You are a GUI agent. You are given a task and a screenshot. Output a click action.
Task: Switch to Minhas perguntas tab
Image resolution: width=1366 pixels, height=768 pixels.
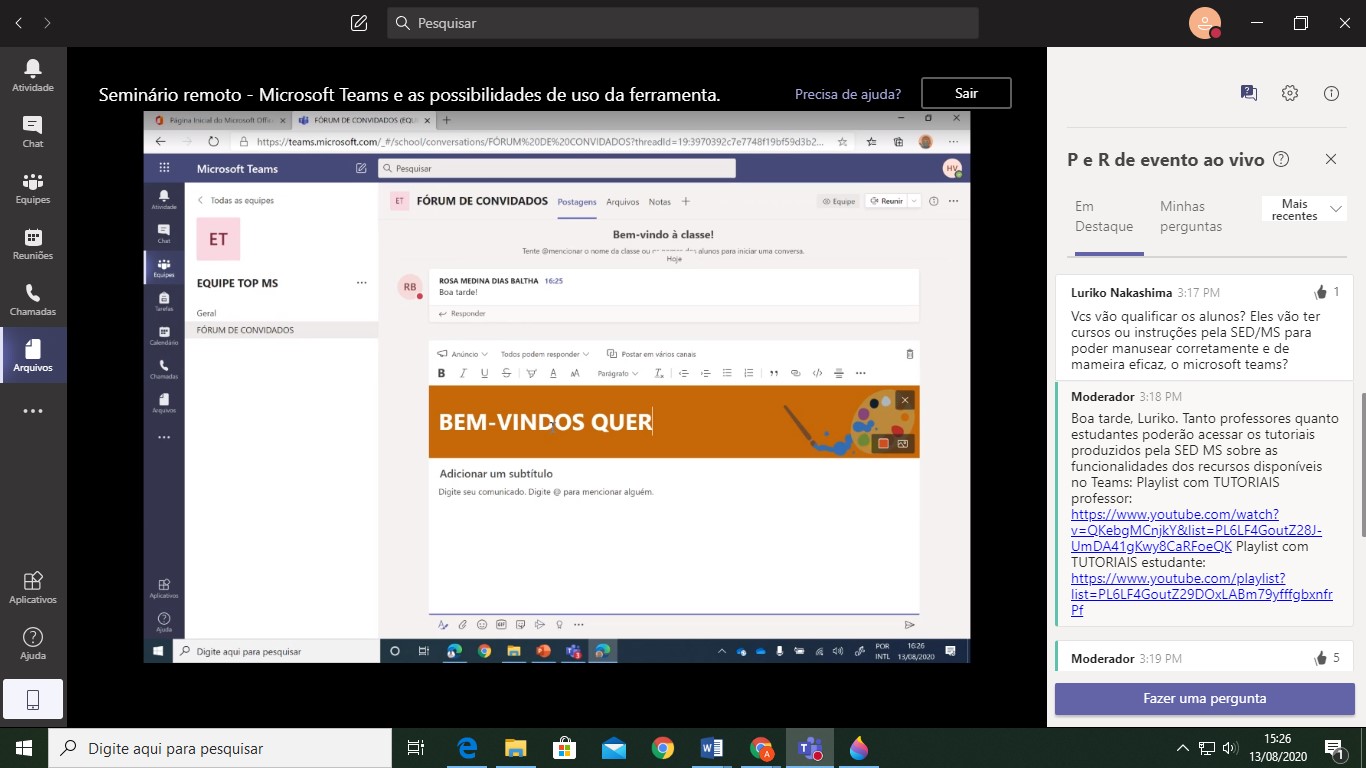click(1191, 216)
